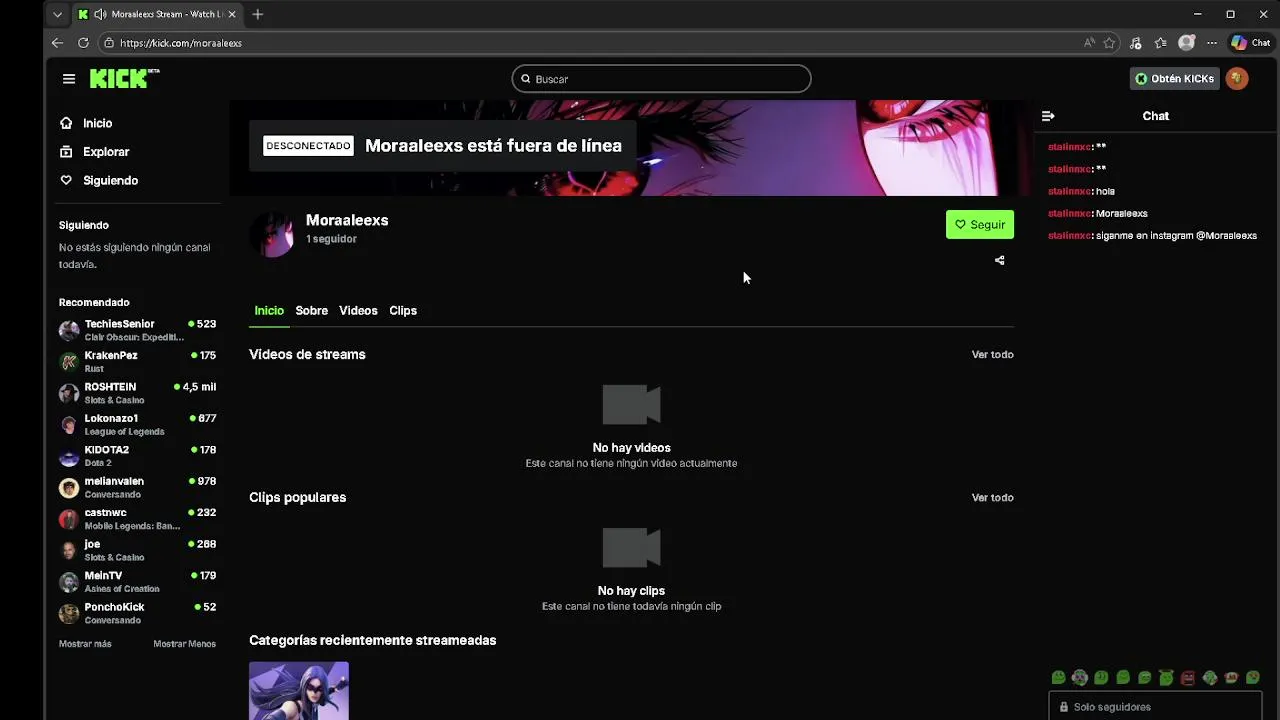Viewport: 1280px width, 720px height.
Task: Click the Moraaleexs channel name heading
Action: (347, 220)
